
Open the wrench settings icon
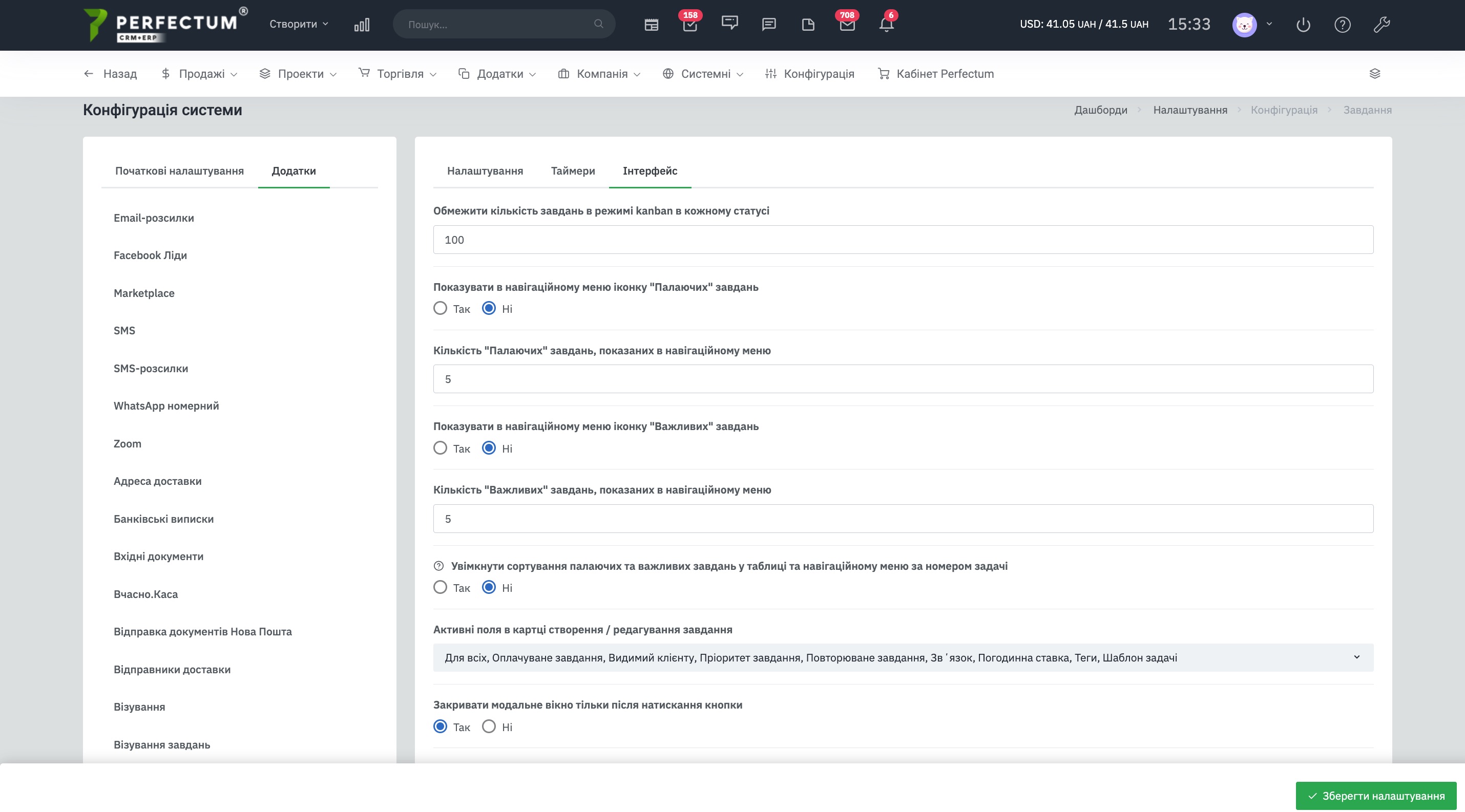tap(1382, 25)
